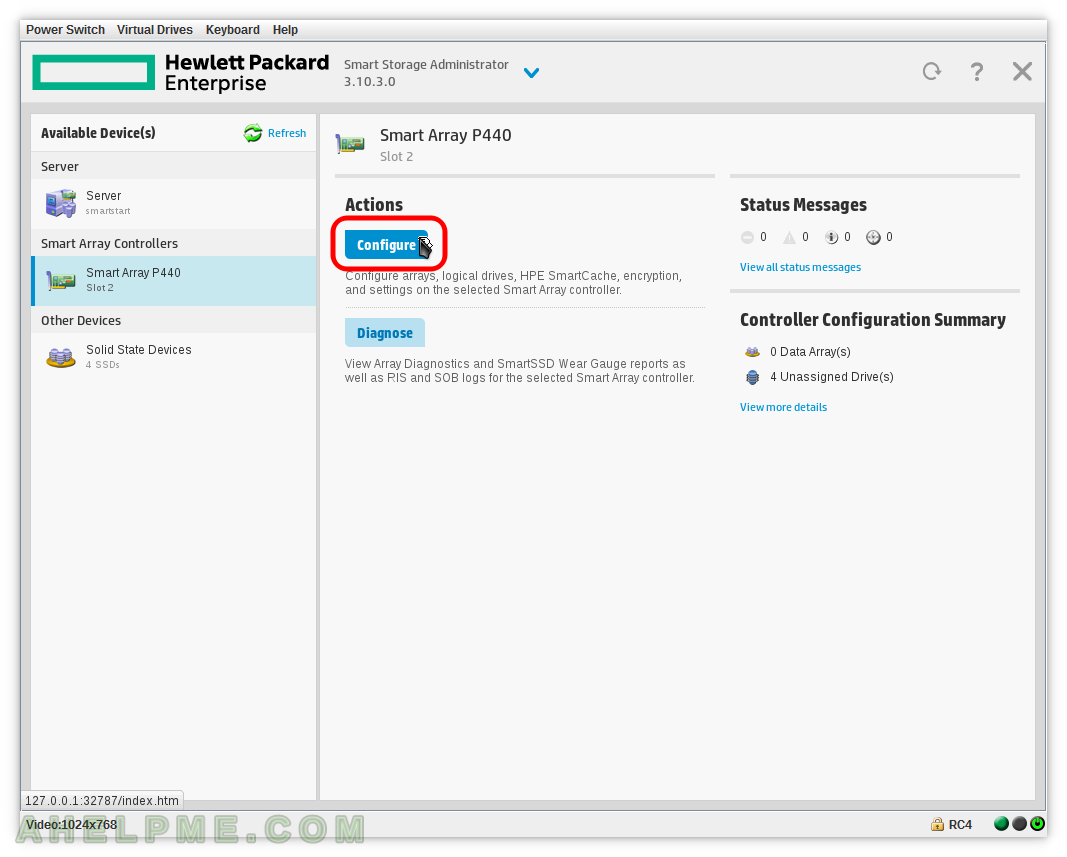Click the 'Status Messages' heading
Image resolution: width=1067 pixels, height=857 pixels.
(803, 205)
